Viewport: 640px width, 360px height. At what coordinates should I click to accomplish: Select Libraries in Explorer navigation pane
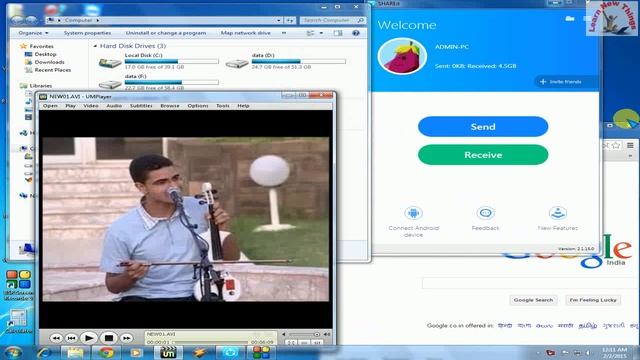[x=40, y=86]
